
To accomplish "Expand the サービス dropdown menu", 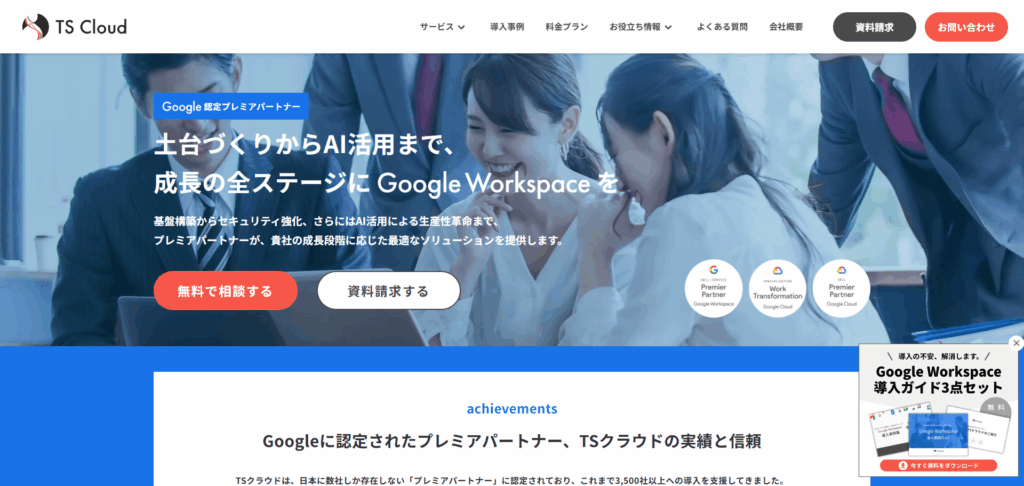I will click(x=443, y=27).
